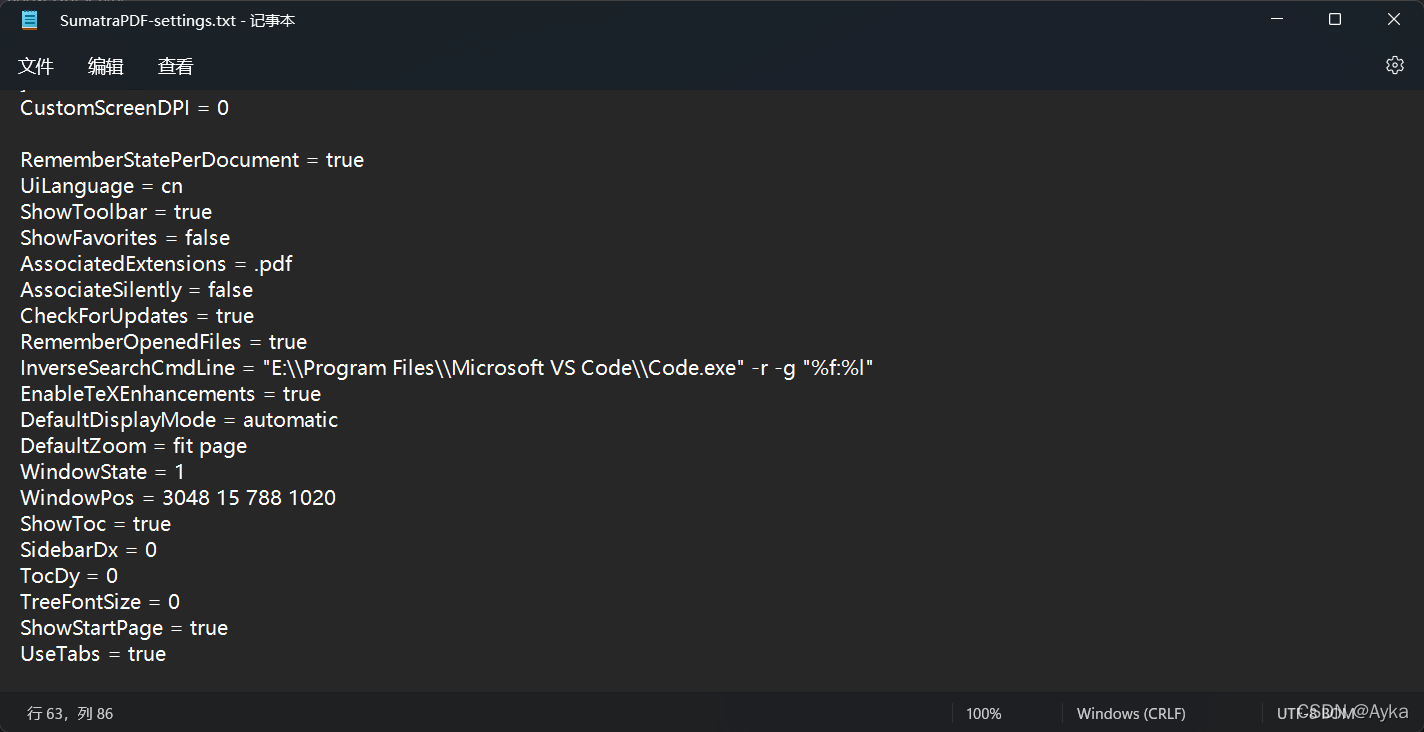Open the 编辑 menu
This screenshot has height=732, width=1424.
pos(106,66)
